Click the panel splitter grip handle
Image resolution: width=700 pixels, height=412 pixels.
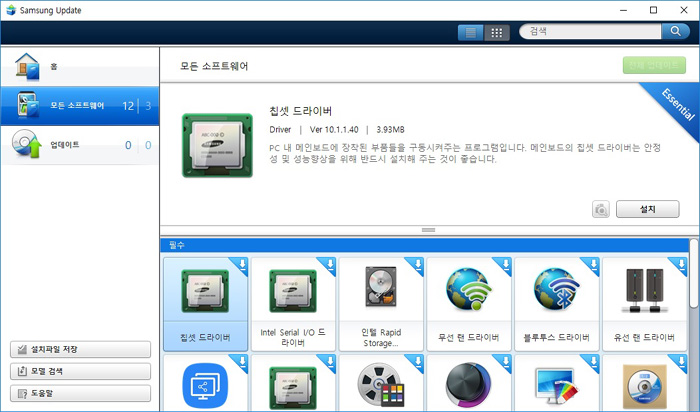pyautogui.click(x=428, y=230)
